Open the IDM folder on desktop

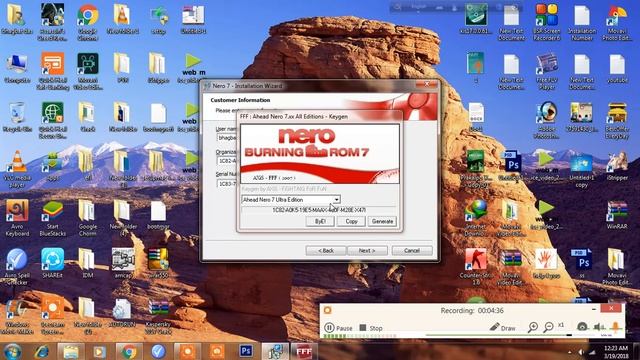[x=87, y=263]
